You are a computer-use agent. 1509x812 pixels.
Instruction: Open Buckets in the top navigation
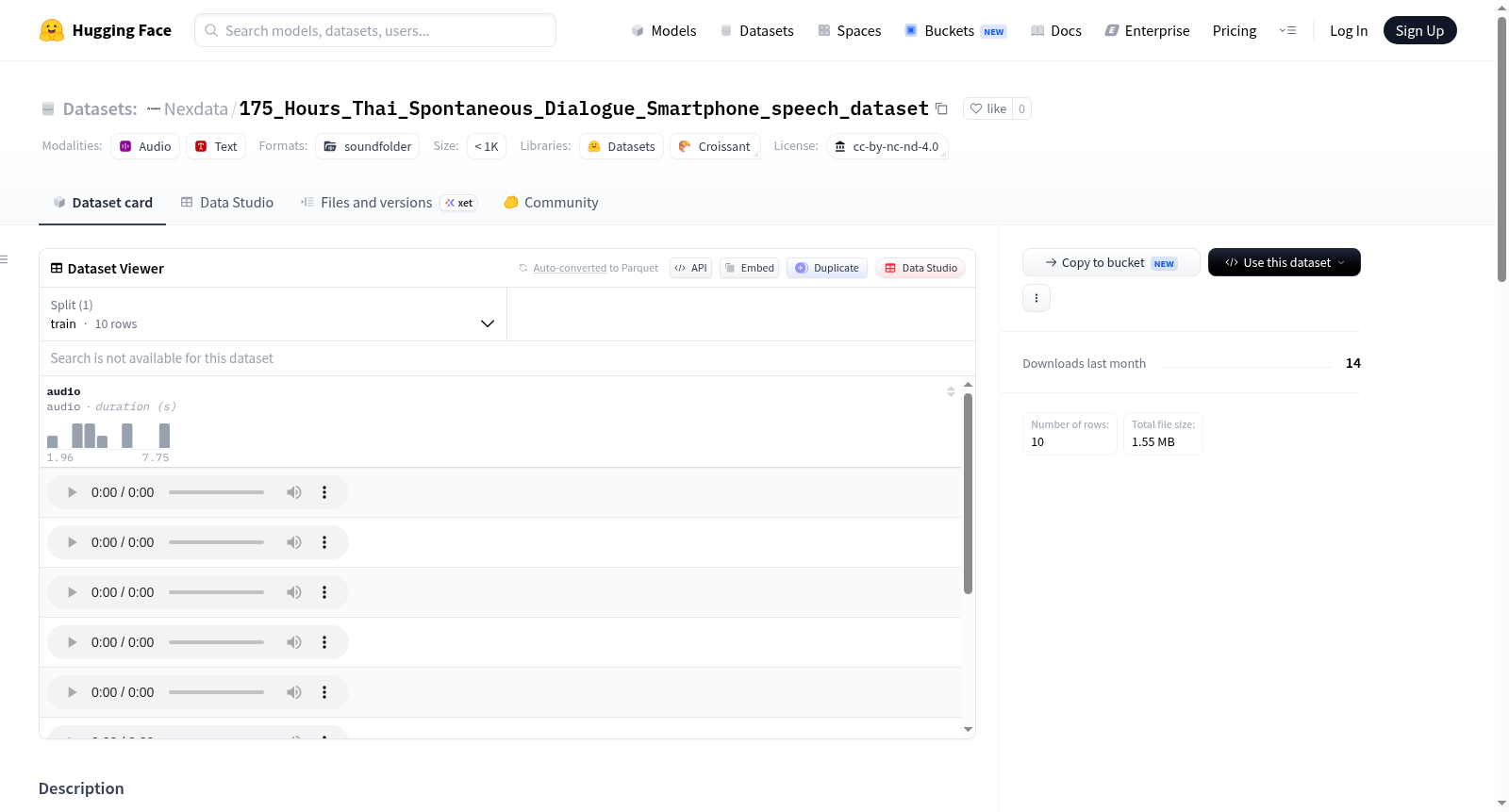(956, 30)
